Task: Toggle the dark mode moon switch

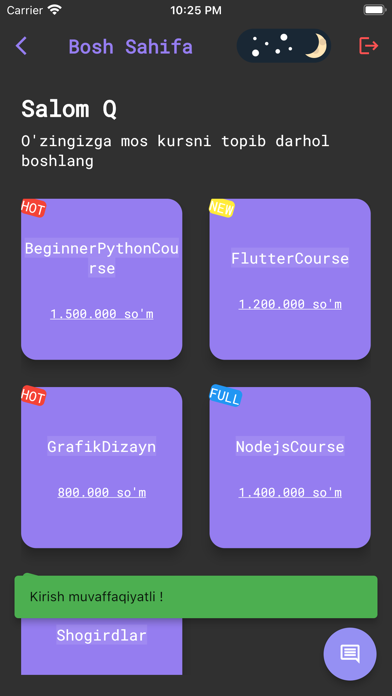Action: click(284, 46)
